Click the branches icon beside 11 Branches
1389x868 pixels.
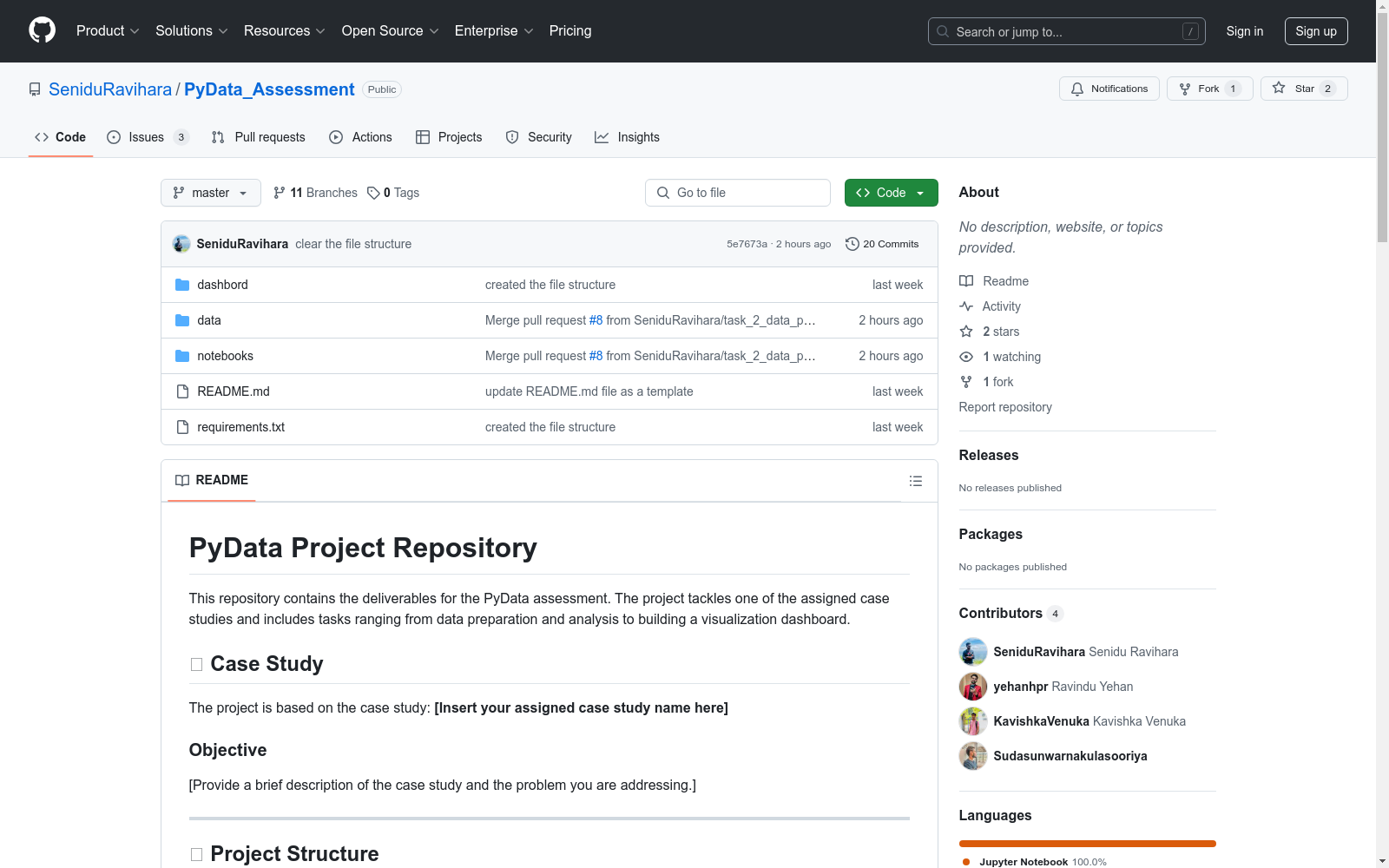pos(280,193)
